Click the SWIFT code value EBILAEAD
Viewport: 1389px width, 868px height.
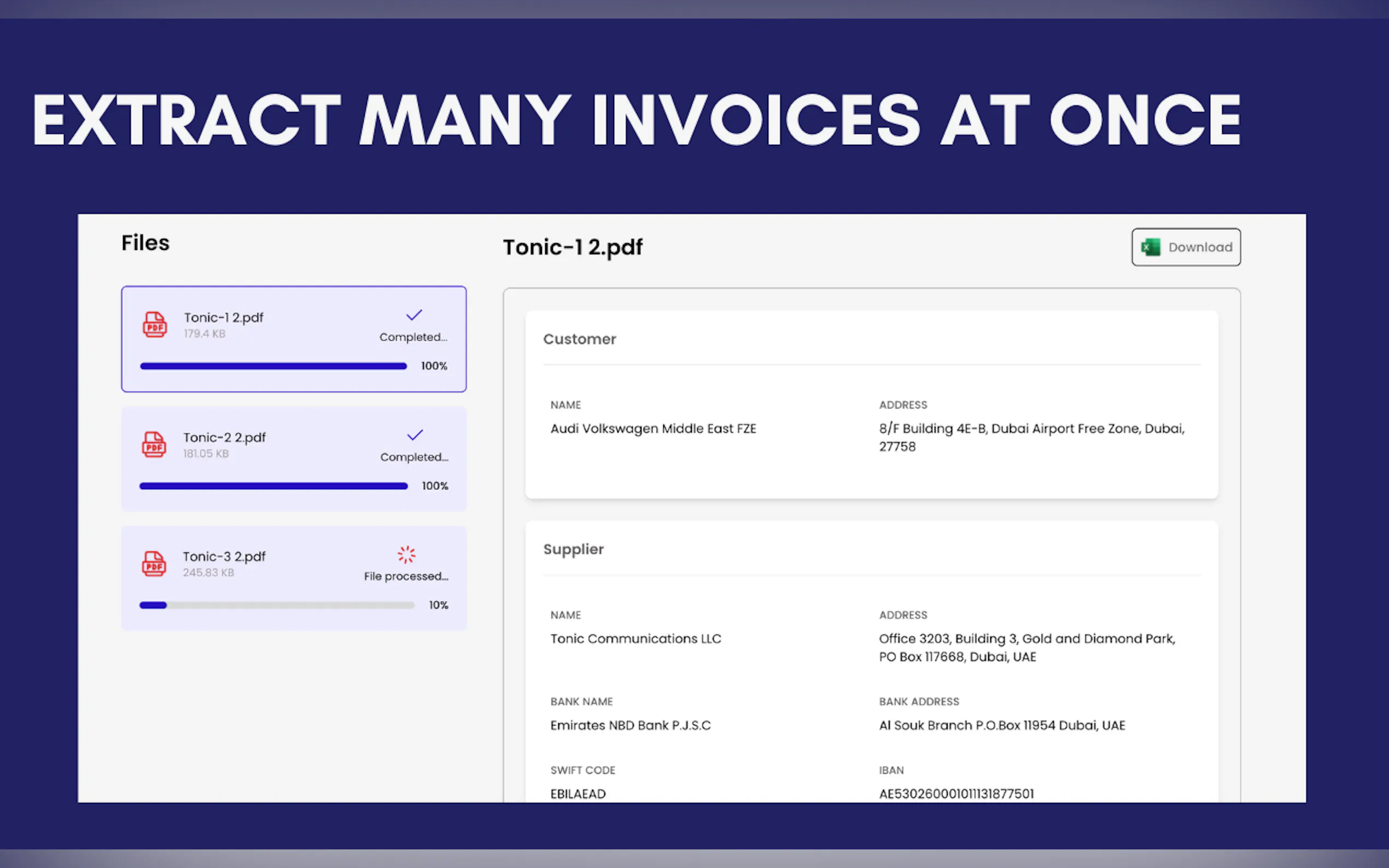[x=577, y=794]
